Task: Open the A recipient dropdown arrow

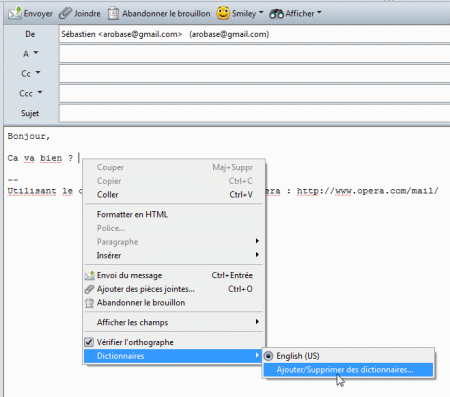Action: coord(36,53)
